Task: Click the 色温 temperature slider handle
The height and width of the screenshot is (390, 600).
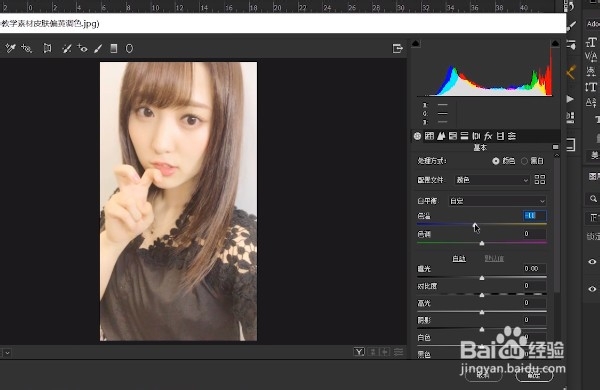Action: [475, 225]
